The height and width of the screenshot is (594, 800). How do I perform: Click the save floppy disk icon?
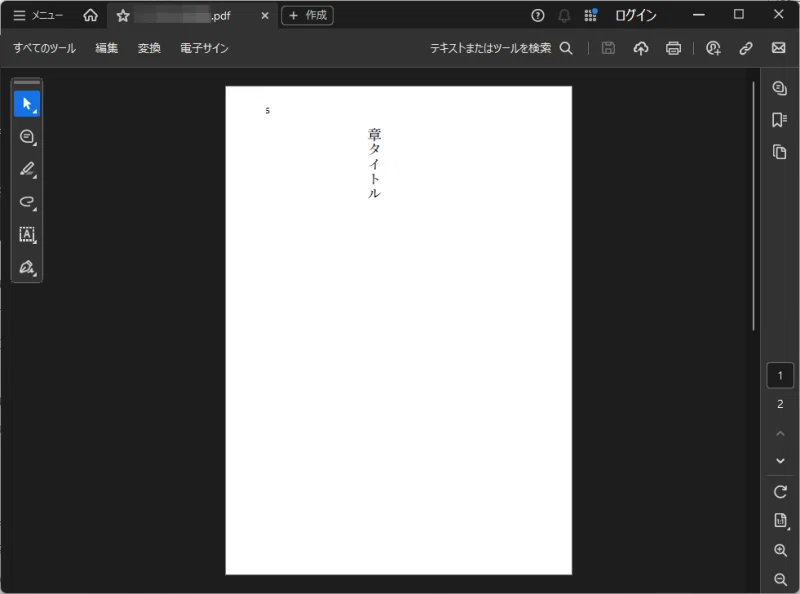pyautogui.click(x=608, y=48)
